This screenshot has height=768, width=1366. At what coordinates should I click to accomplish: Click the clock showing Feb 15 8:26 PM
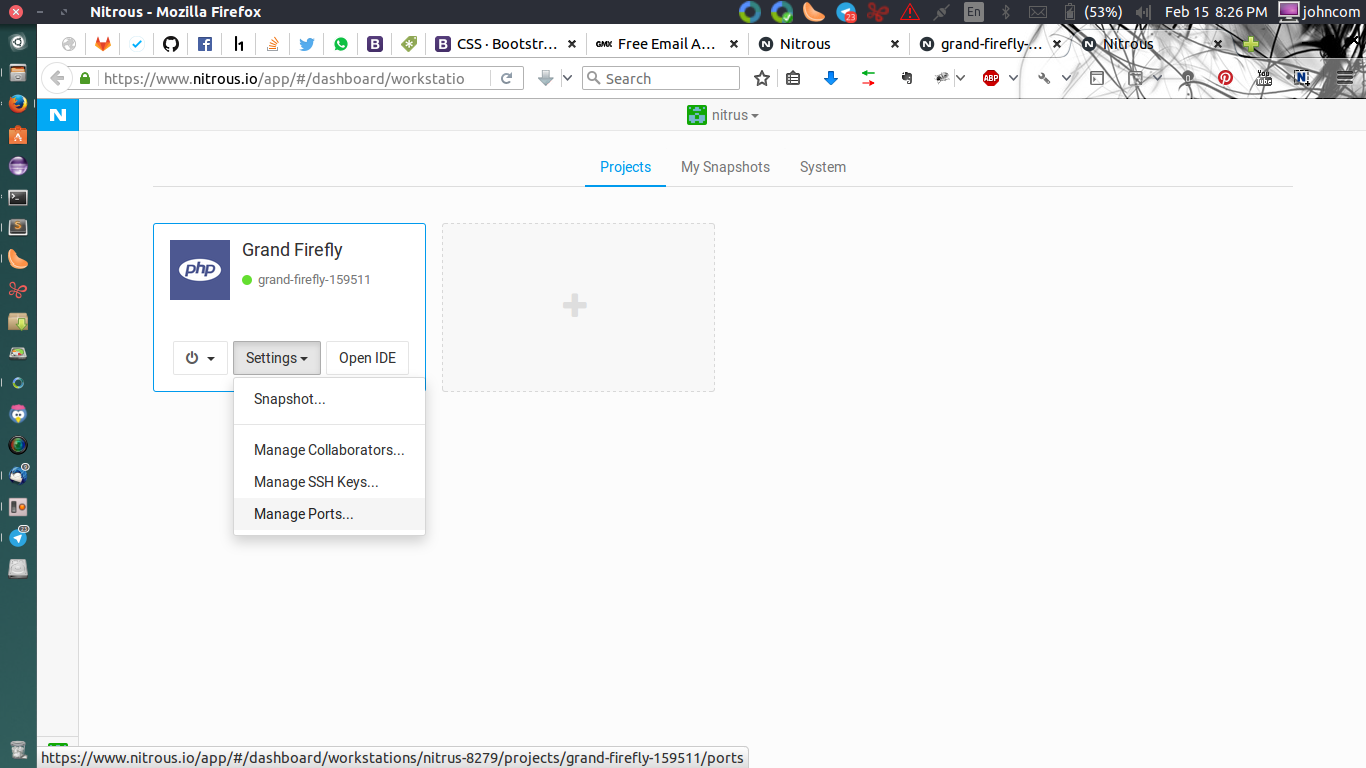(1216, 12)
